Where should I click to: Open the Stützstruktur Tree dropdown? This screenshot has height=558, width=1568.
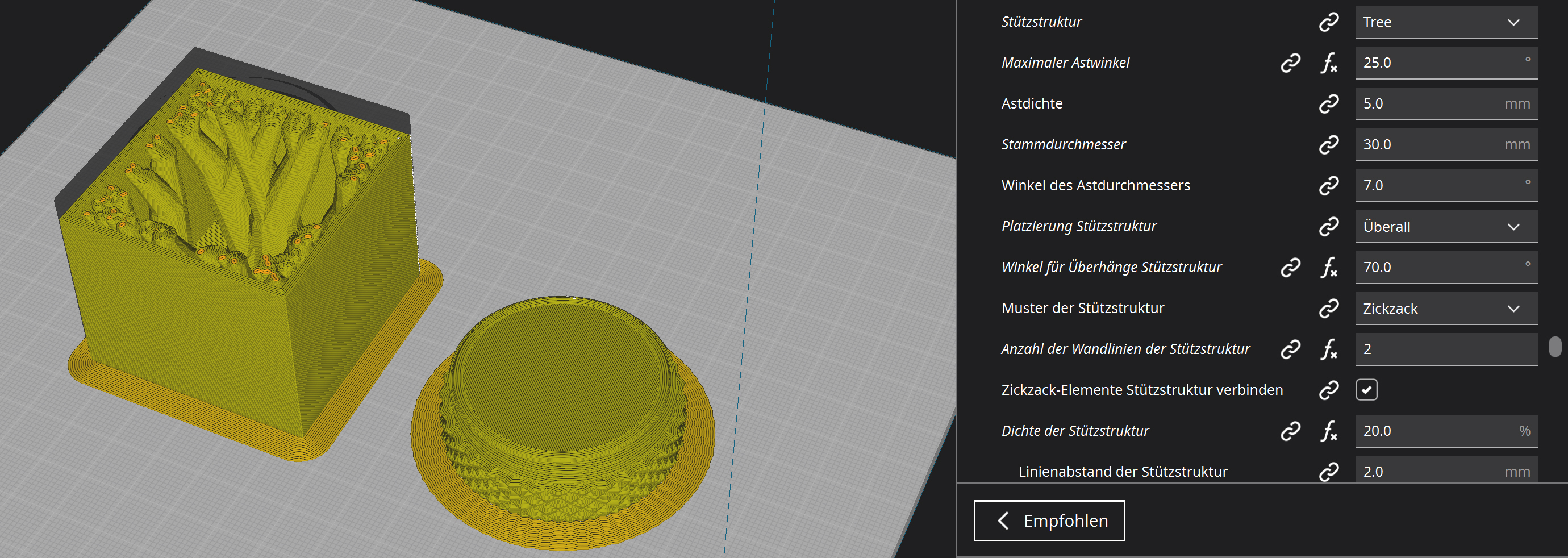1446,23
